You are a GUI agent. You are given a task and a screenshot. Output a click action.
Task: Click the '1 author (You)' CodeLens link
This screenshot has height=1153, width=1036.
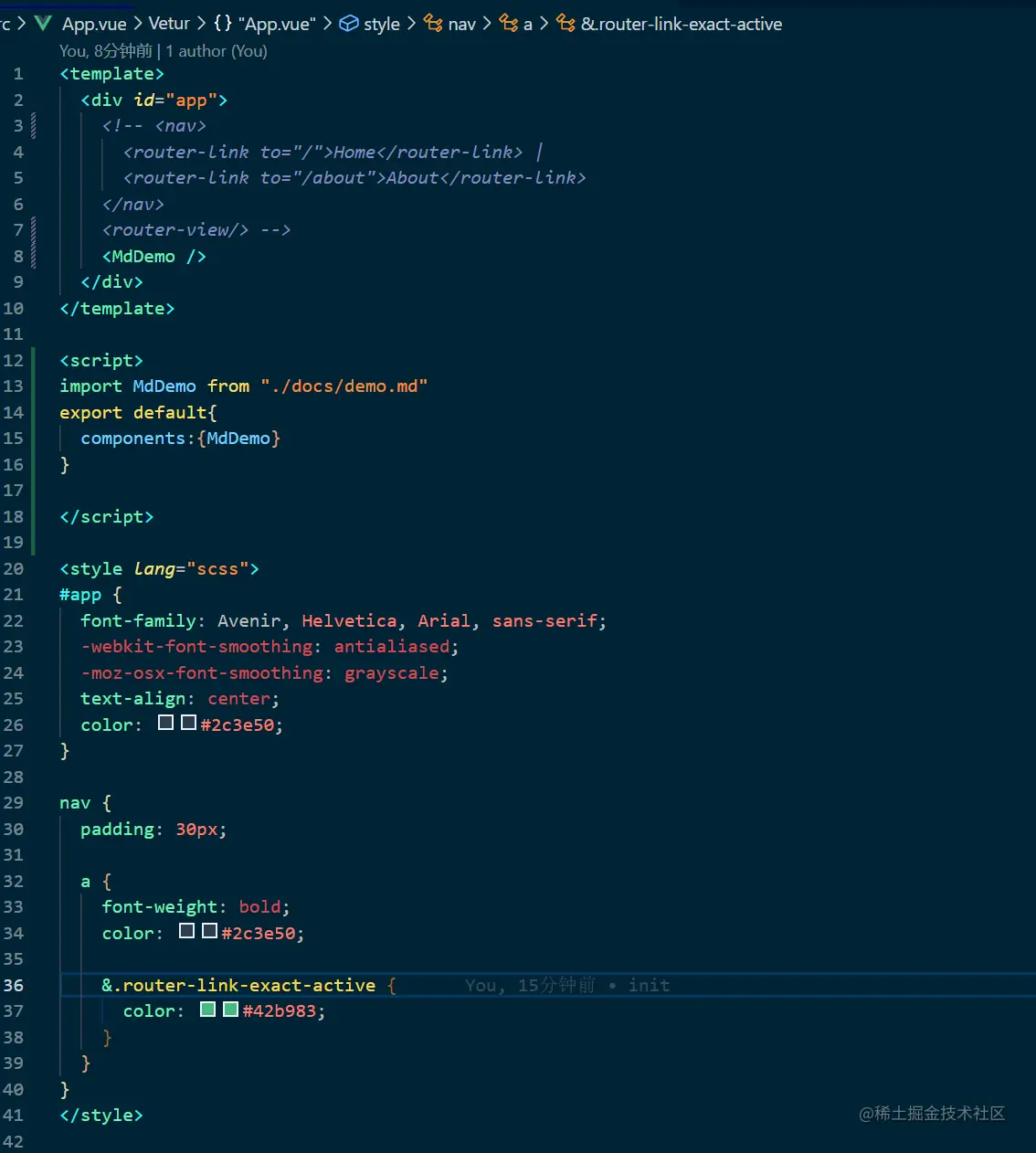(x=217, y=51)
